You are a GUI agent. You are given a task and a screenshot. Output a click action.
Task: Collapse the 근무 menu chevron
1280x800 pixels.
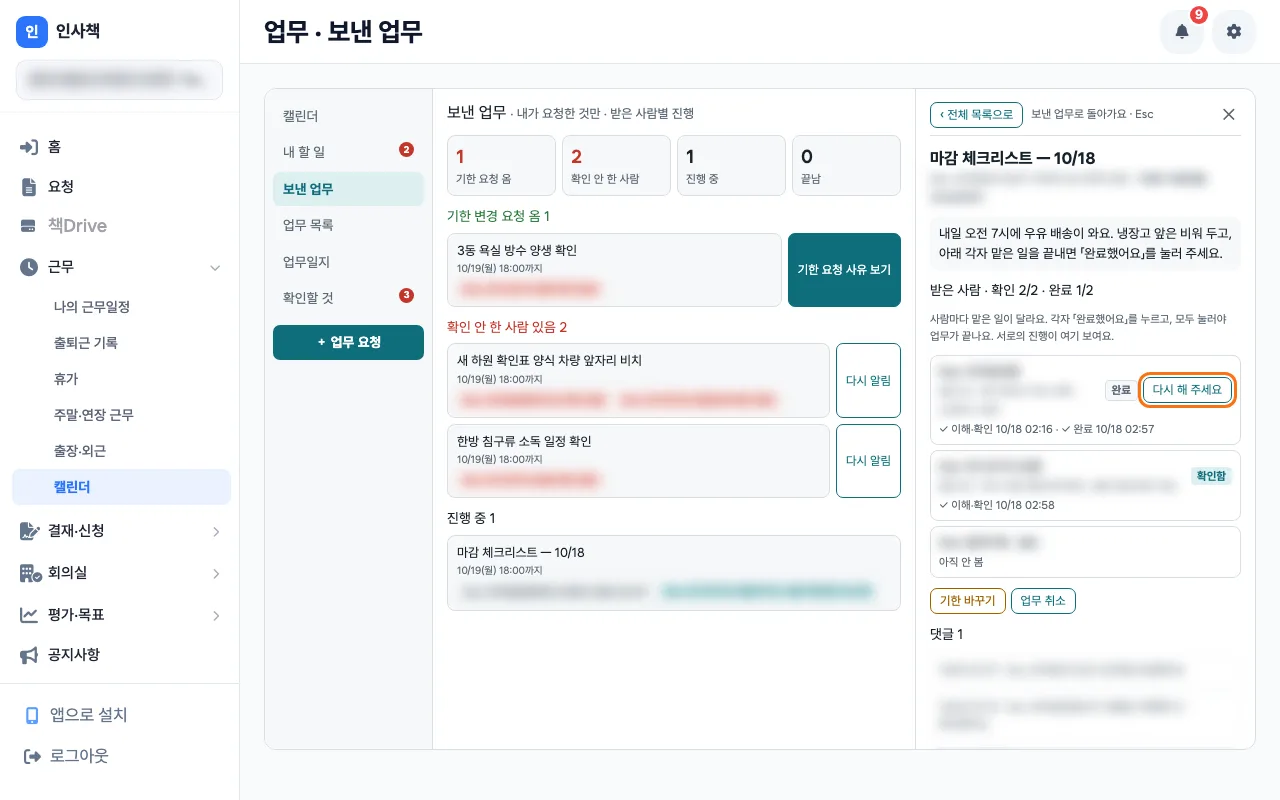[x=214, y=267]
